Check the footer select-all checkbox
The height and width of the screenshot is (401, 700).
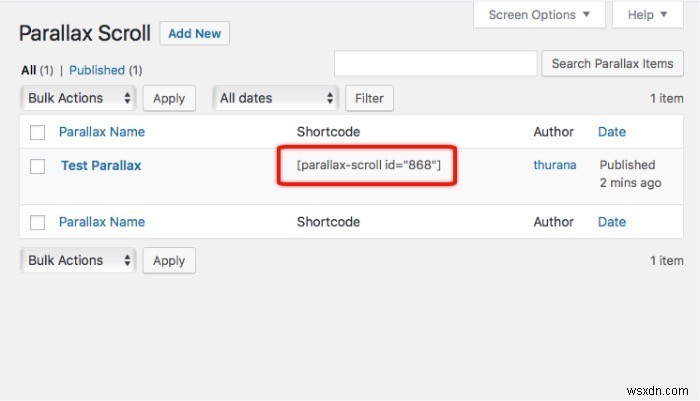pyautogui.click(x=38, y=222)
